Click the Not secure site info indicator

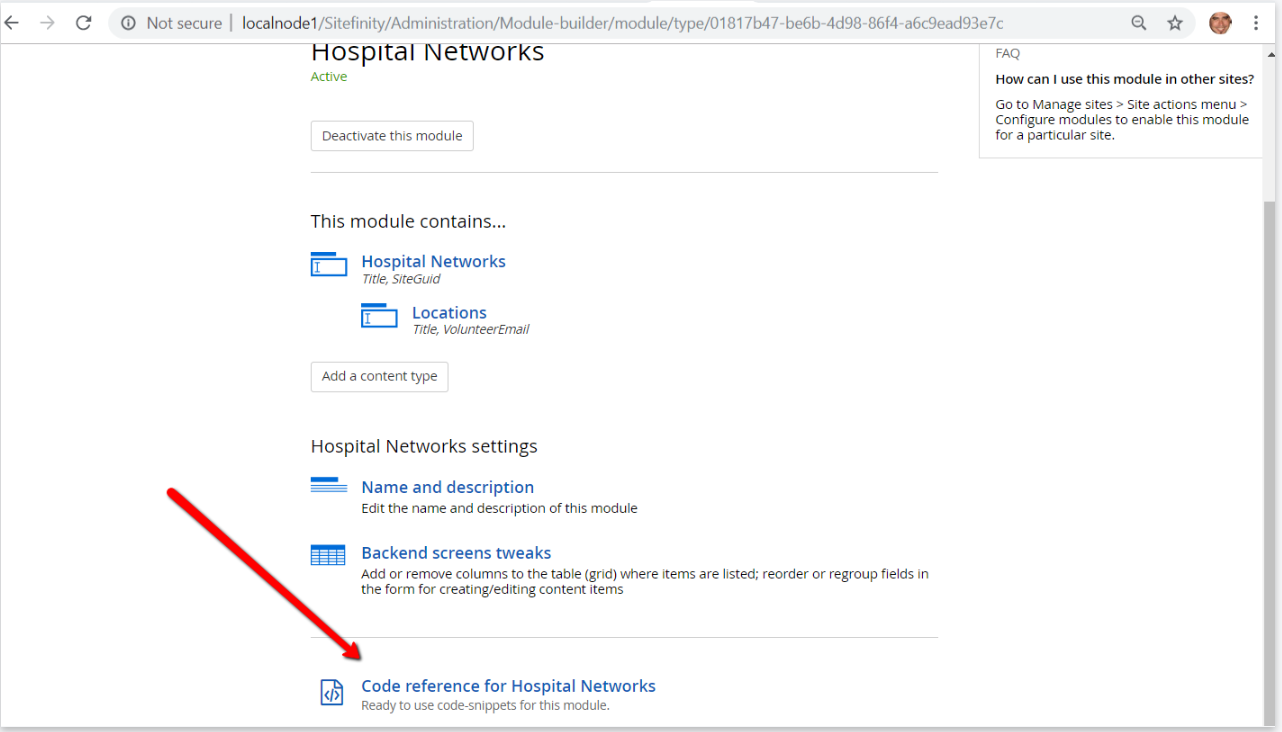[171, 23]
